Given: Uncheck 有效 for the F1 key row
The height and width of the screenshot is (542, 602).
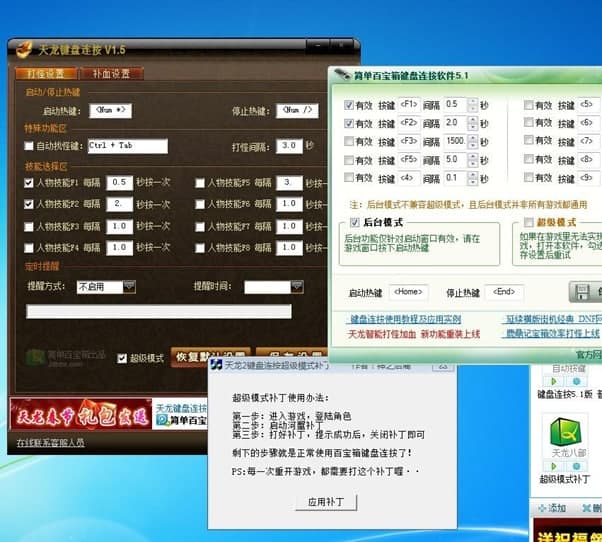Looking at the screenshot, I should point(349,104).
